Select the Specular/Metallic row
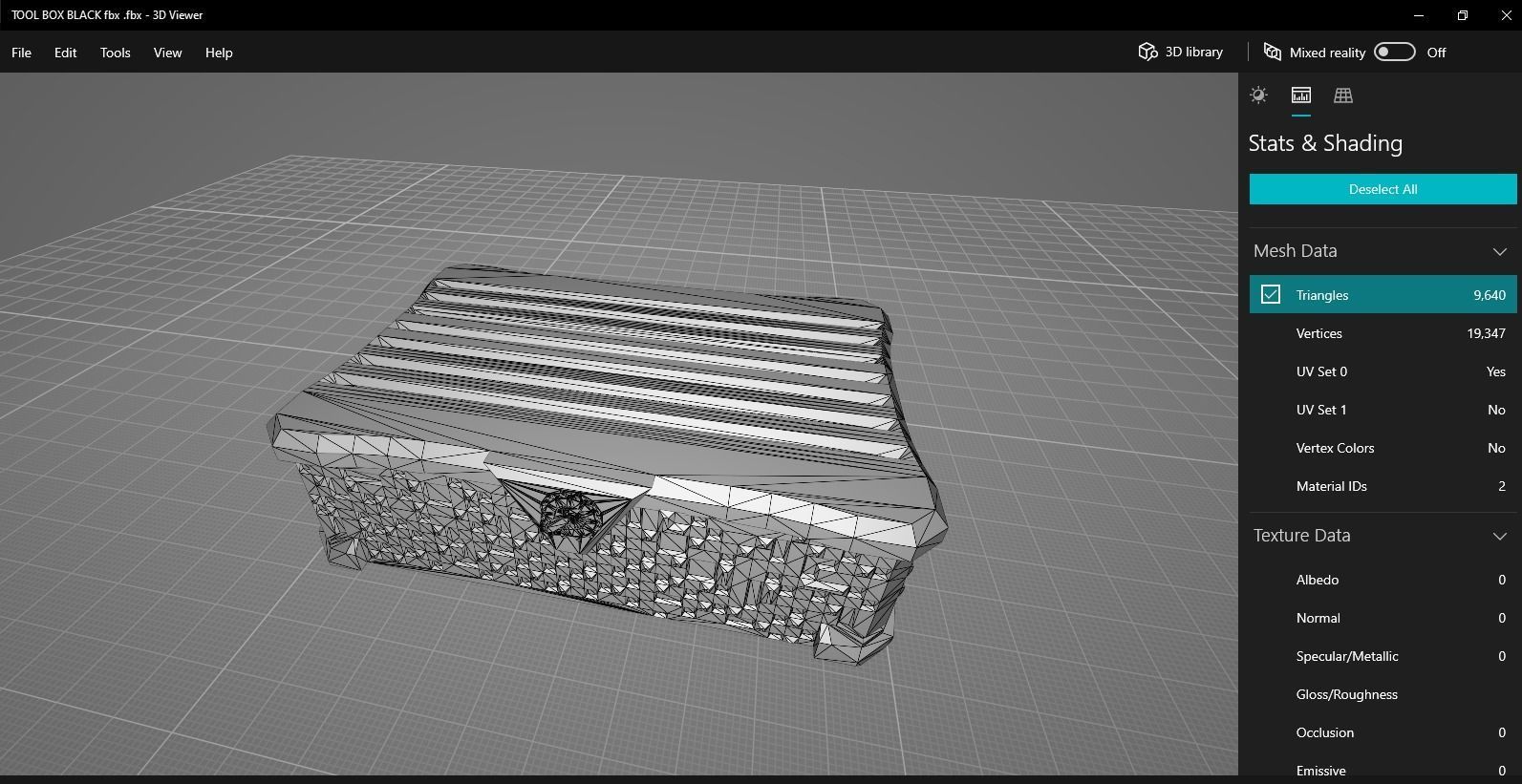 pyautogui.click(x=1383, y=656)
